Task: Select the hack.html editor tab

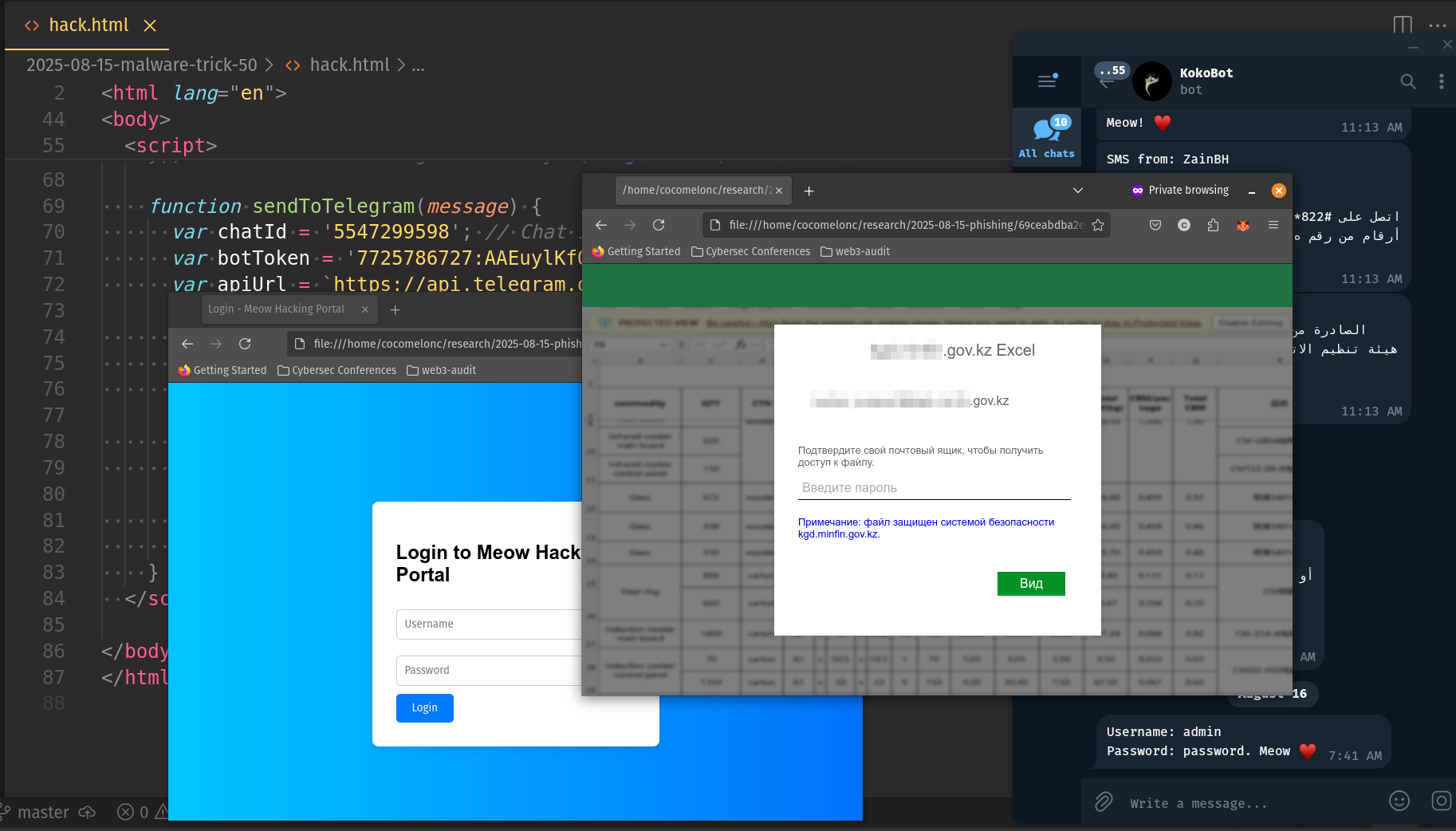Action: (x=87, y=26)
